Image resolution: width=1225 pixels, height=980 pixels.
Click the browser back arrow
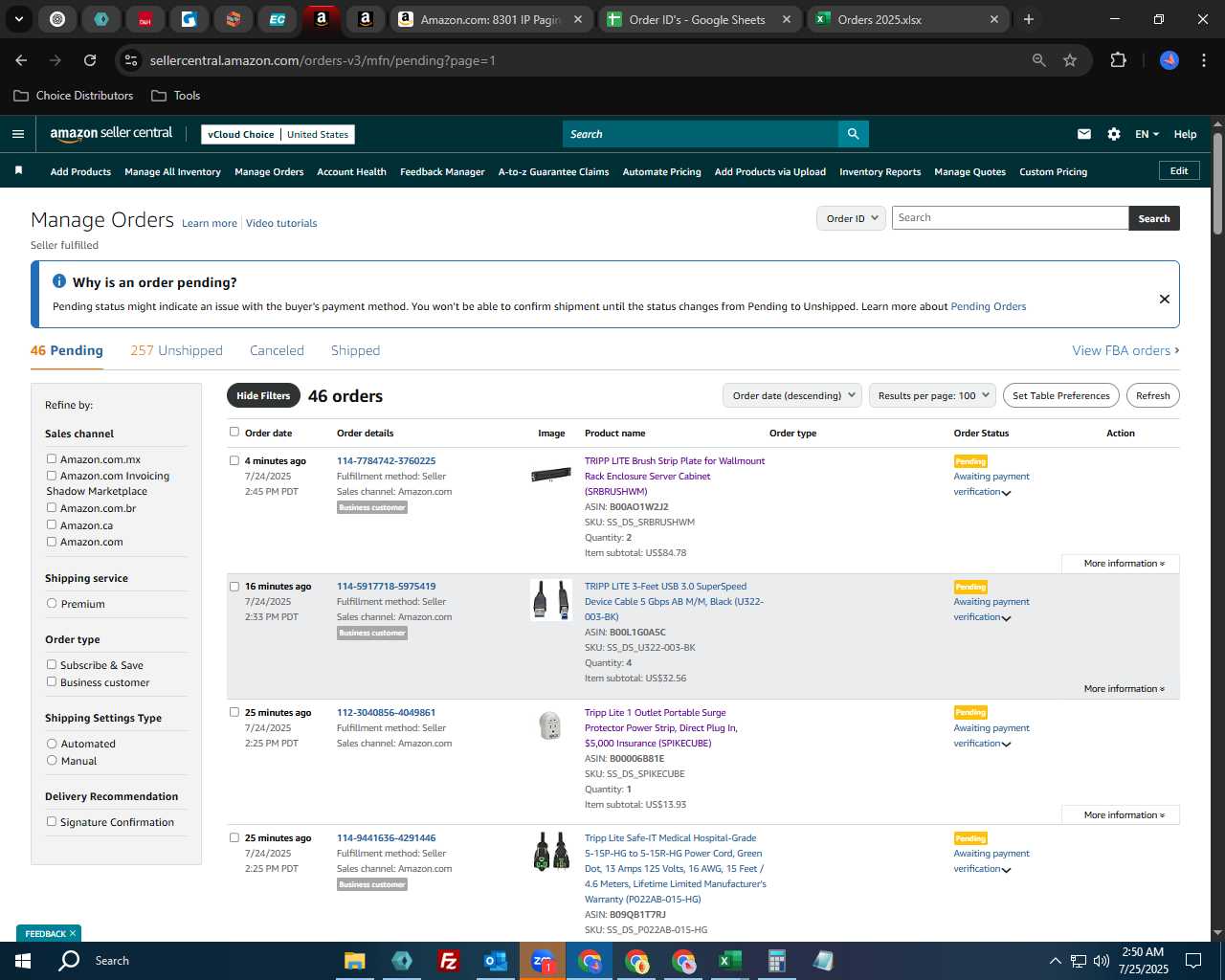point(21,60)
